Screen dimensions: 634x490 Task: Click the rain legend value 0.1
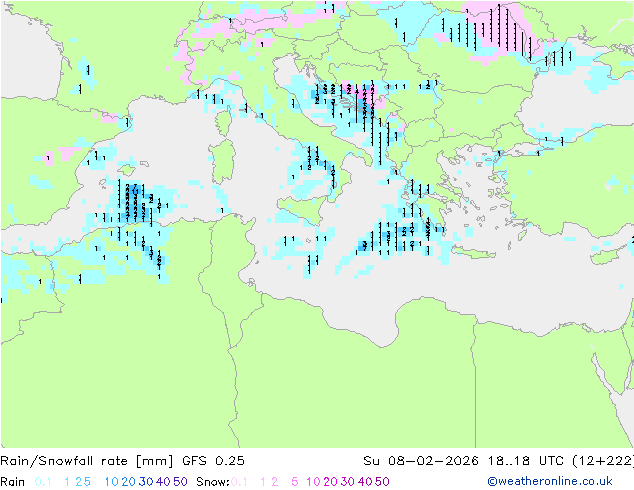(43, 482)
